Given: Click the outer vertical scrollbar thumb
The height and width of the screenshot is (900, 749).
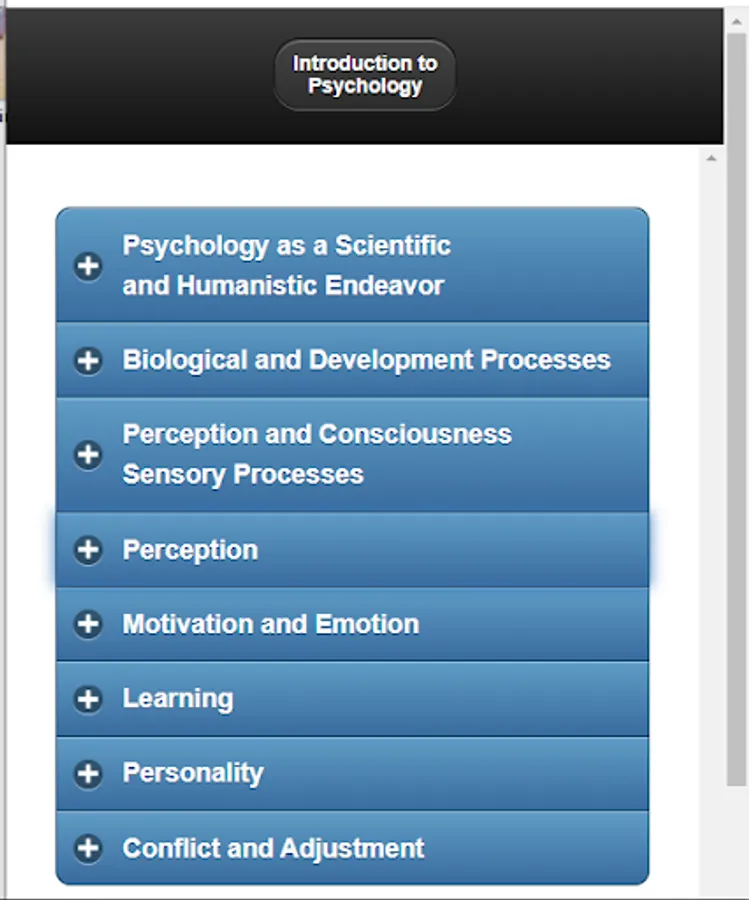Looking at the screenshot, I should [x=736, y=410].
